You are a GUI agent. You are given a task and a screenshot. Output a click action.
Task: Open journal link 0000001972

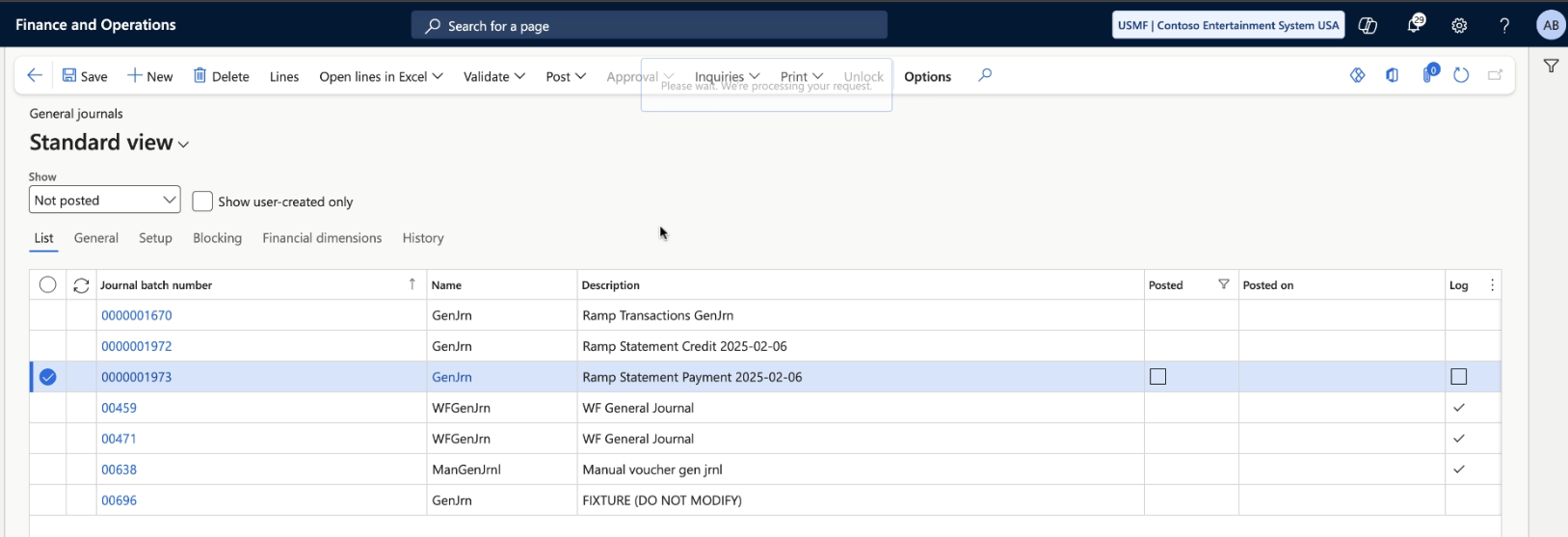[137, 346]
